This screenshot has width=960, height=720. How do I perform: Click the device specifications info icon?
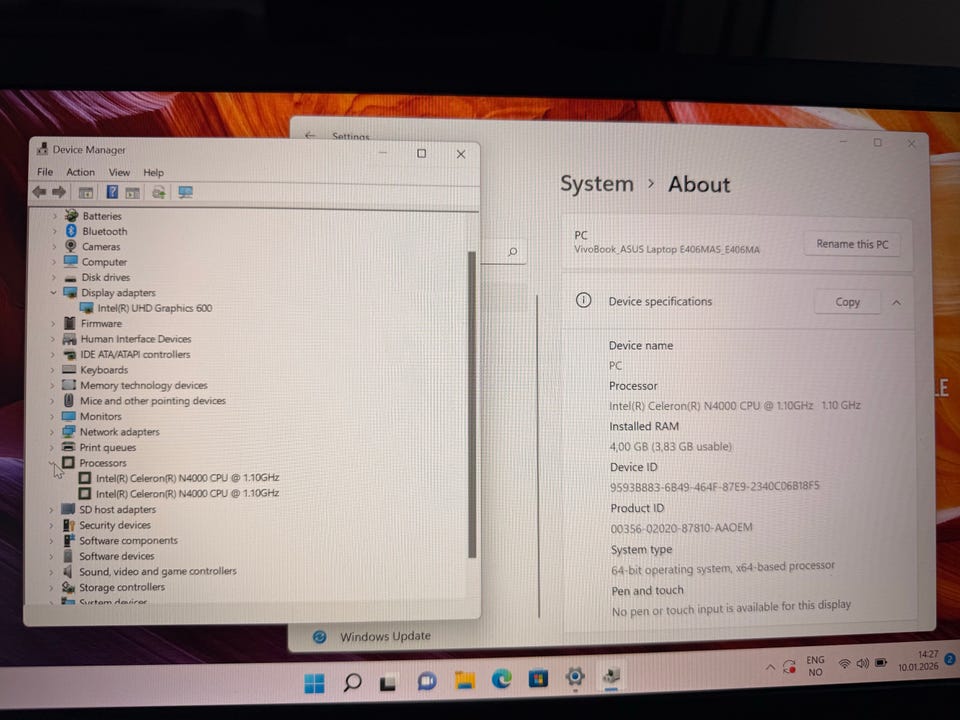click(x=583, y=301)
